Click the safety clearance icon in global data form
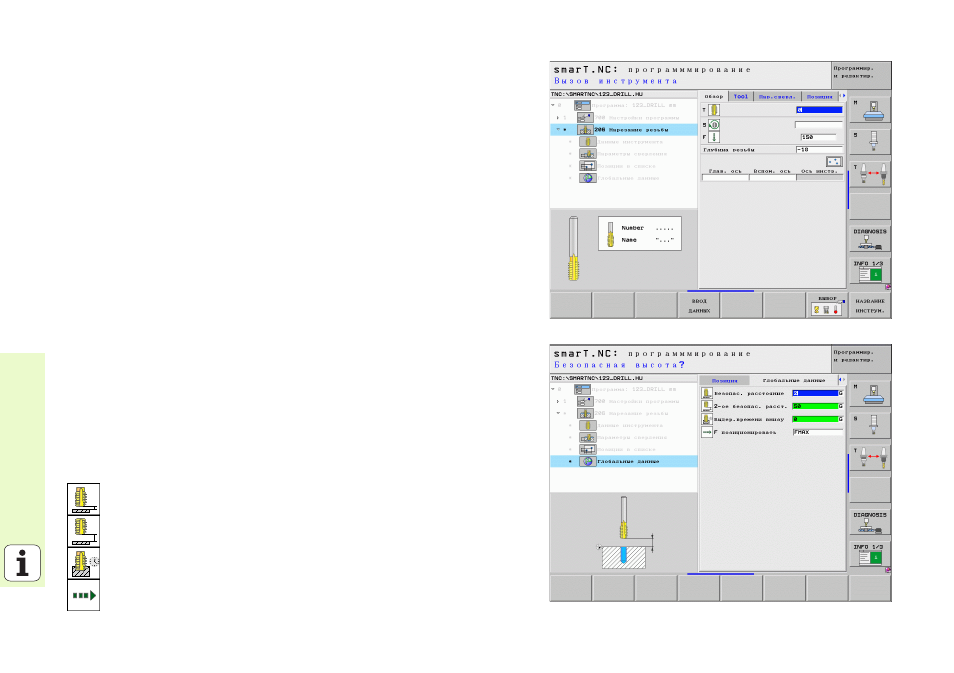The width and height of the screenshot is (954, 673). point(706,394)
